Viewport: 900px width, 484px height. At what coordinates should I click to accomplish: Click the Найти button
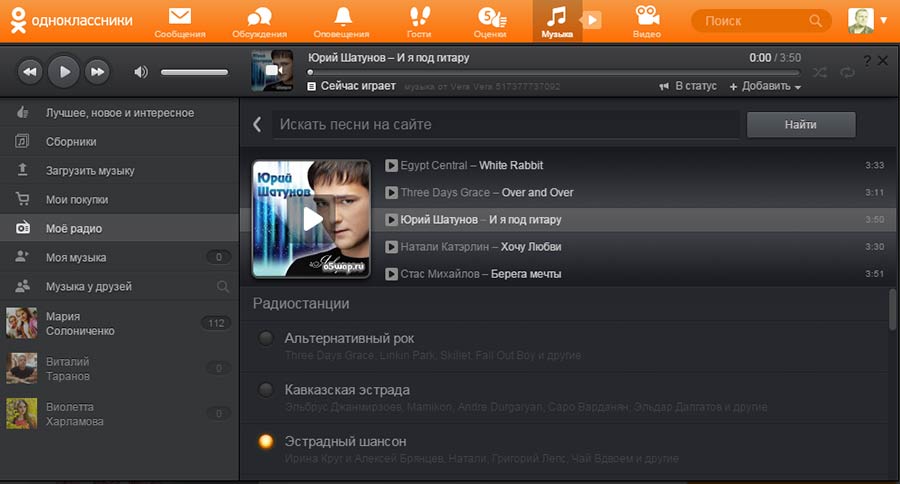801,124
